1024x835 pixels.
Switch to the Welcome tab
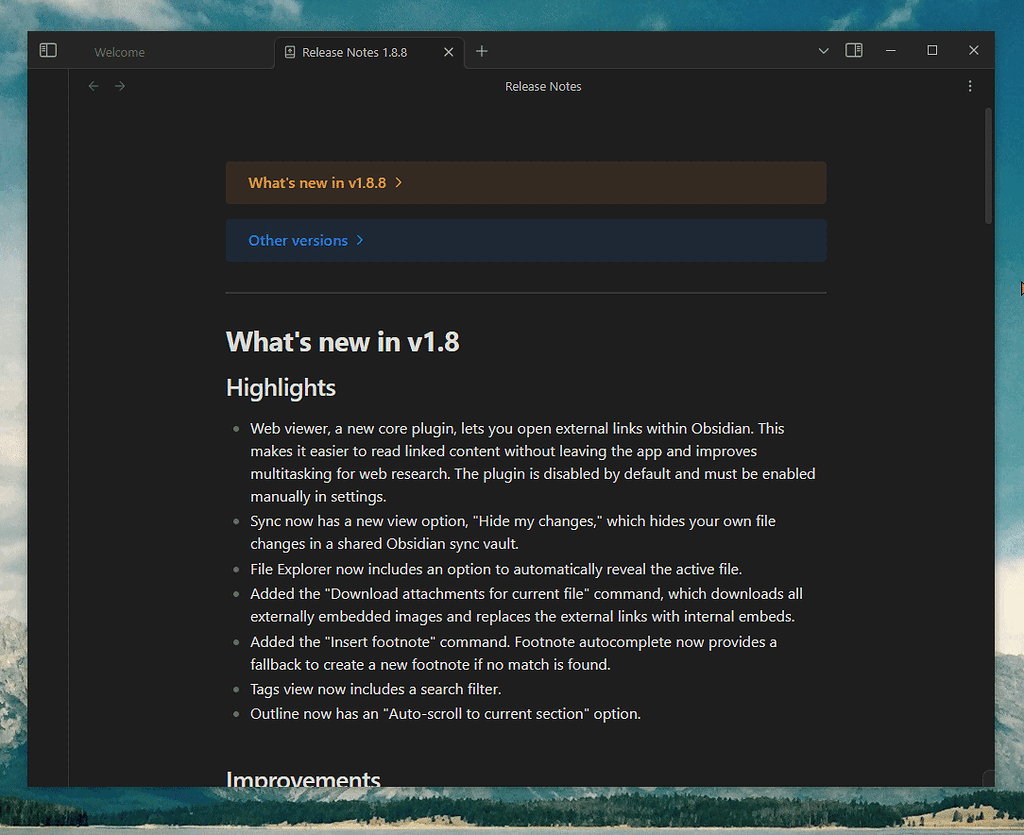[x=119, y=51]
